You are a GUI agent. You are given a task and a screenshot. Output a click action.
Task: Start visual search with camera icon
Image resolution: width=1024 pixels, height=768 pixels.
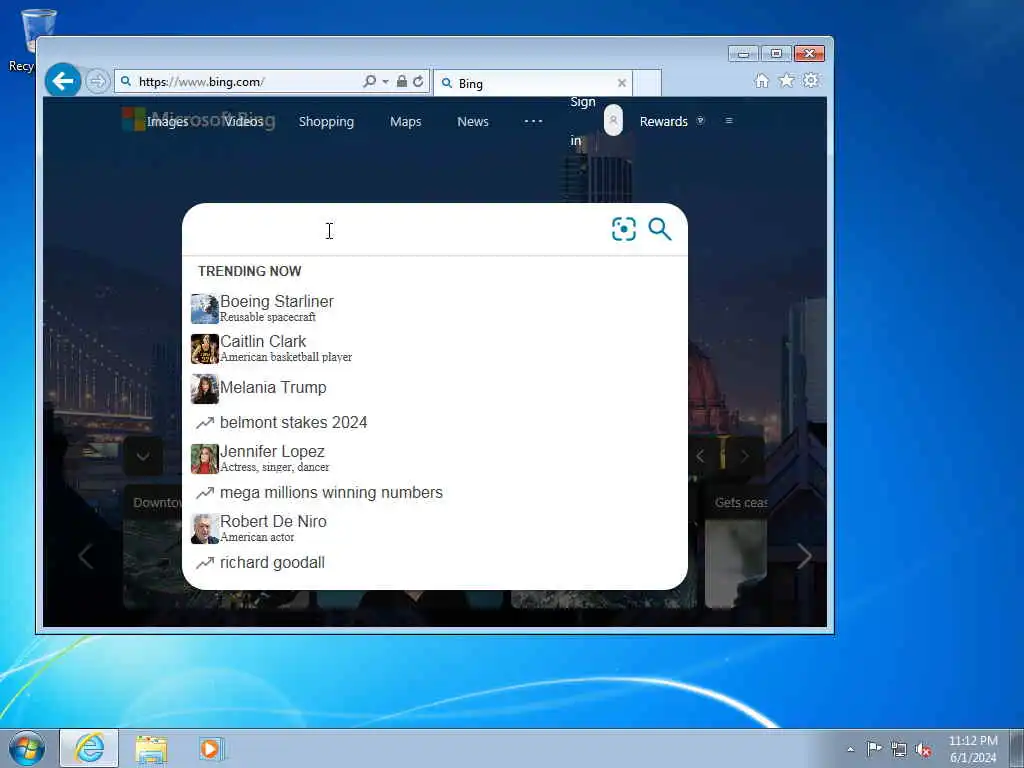tap(624, 229)
